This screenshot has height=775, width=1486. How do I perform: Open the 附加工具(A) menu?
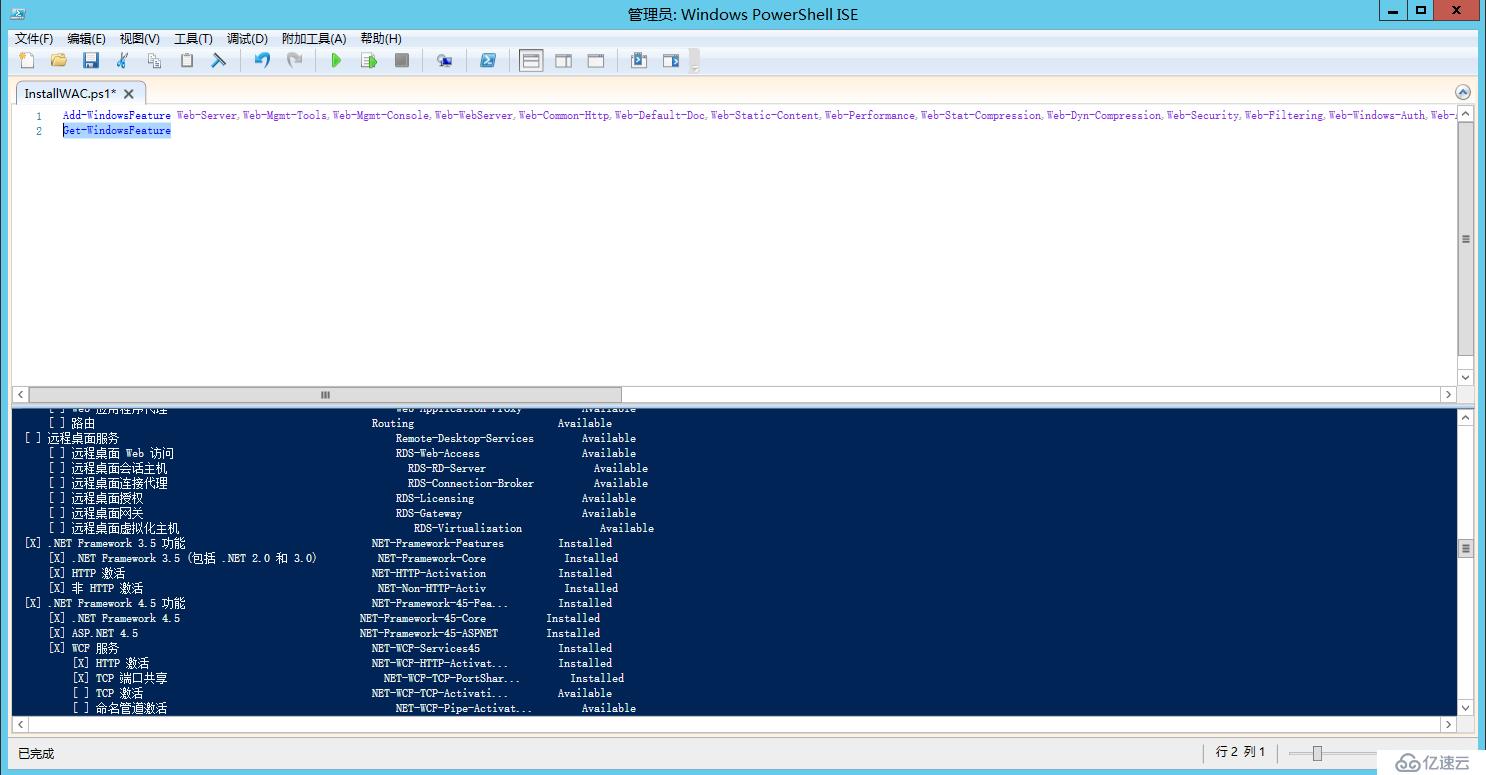click(314, 38)
